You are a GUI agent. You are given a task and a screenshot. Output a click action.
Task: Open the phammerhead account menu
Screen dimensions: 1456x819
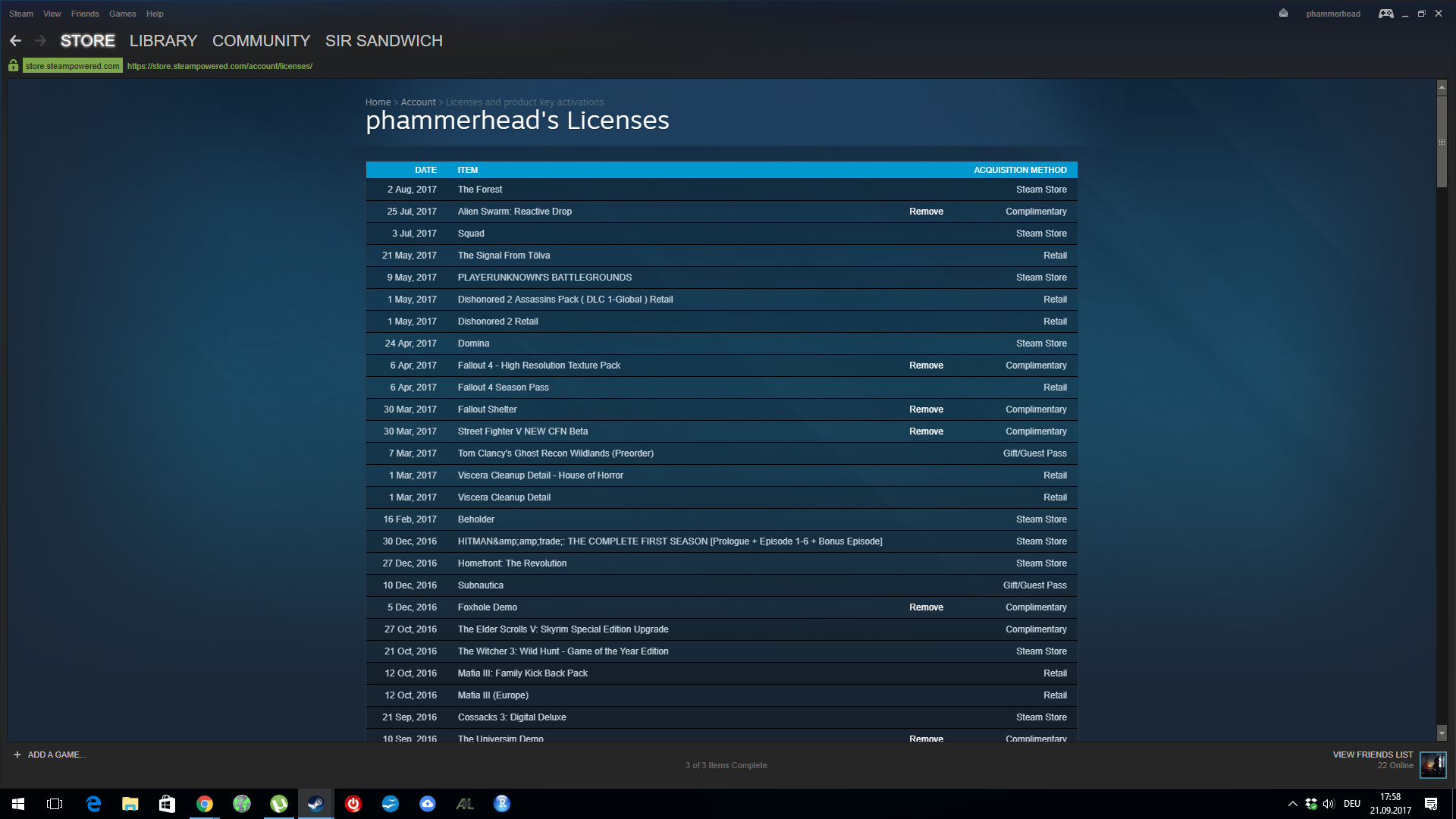tap(1333, 14)
